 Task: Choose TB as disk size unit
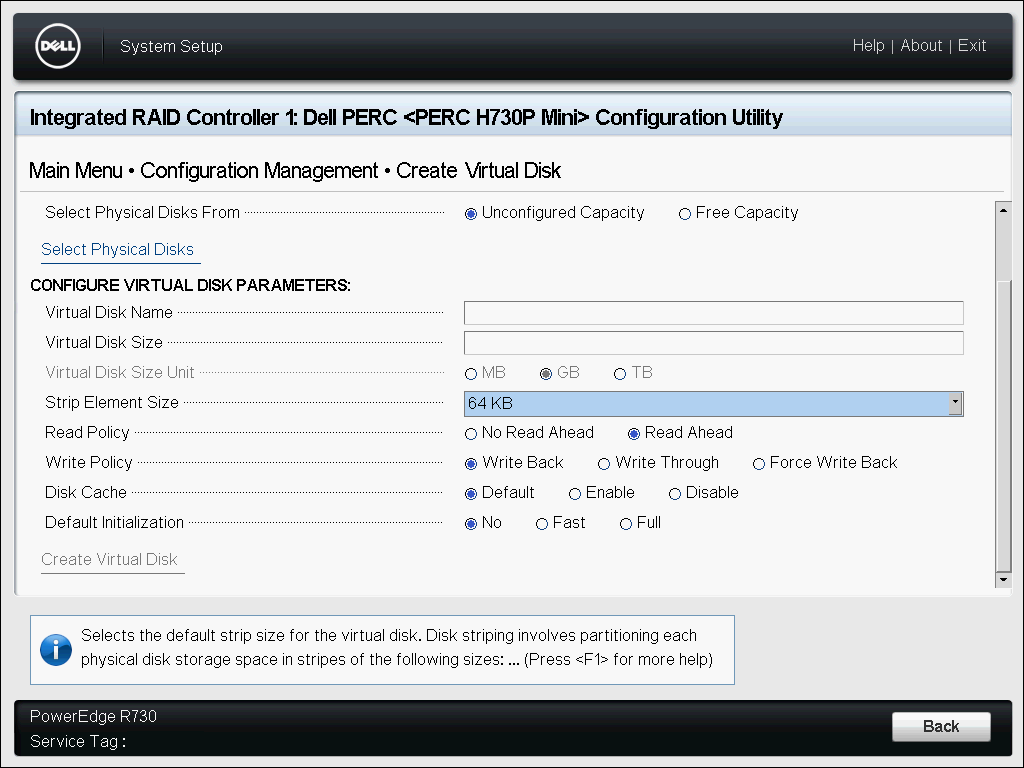click(x=620, y=374)
